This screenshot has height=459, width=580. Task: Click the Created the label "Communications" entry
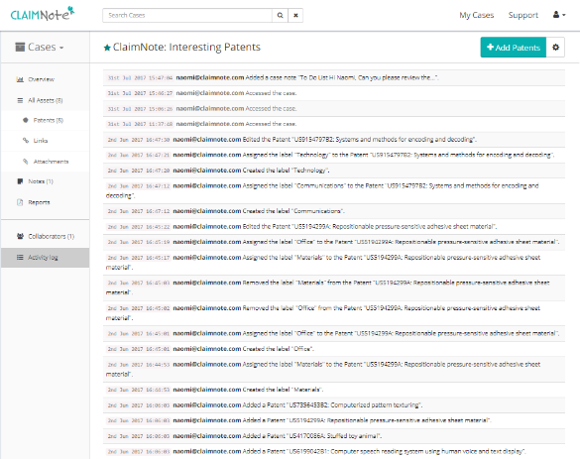tap(334, 211)
